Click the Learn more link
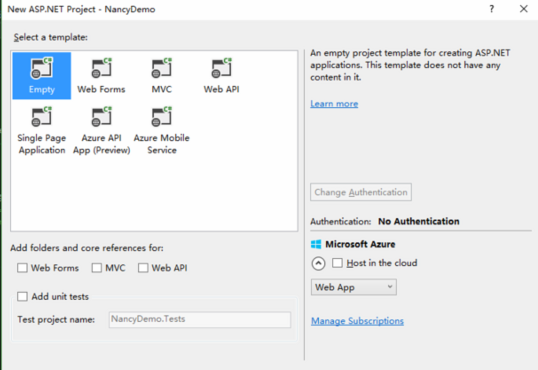The image size is (538, 370). click(334, 104)
